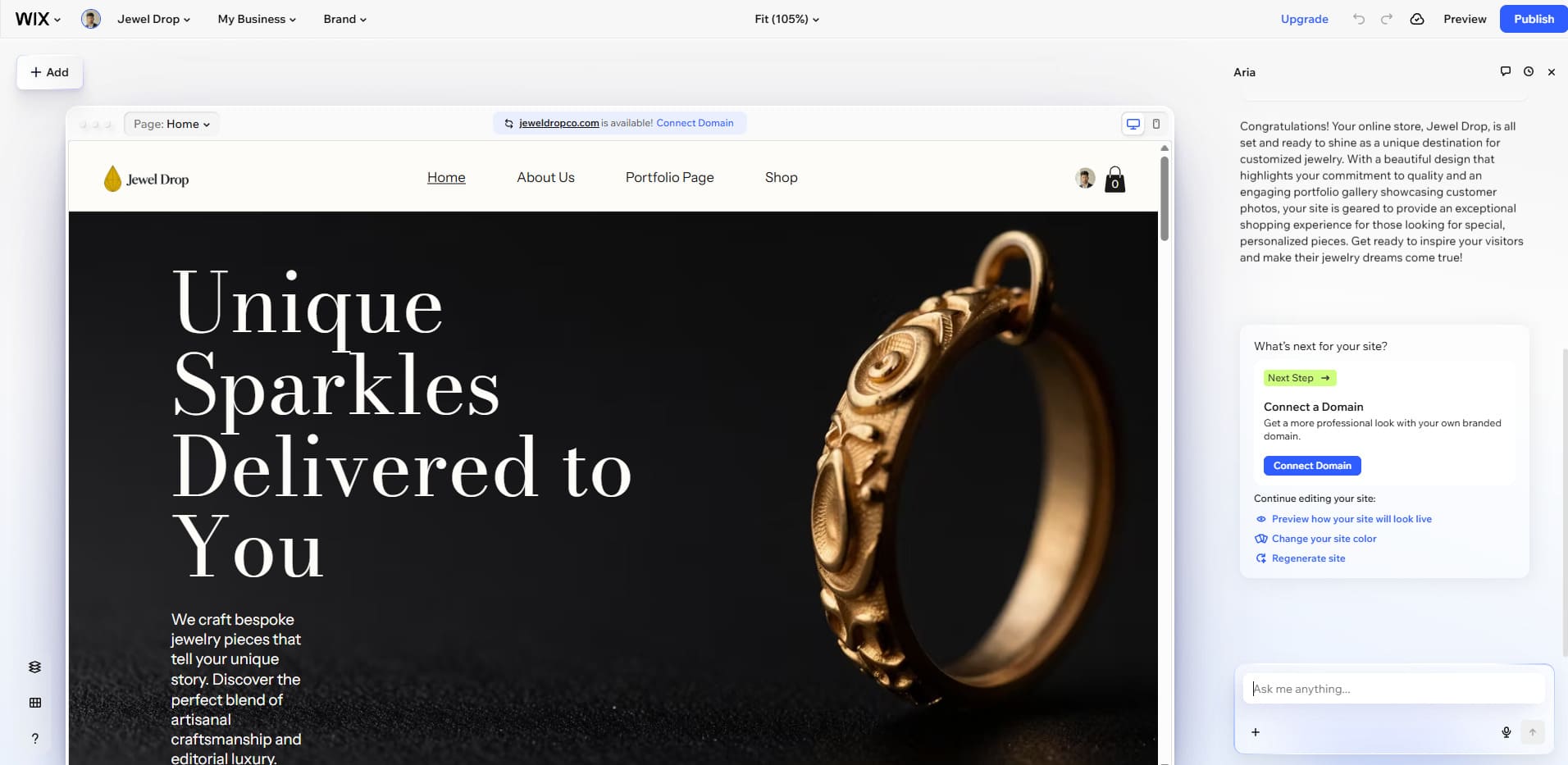Screen dimensions: 1568x765
Task: Select the Home nav menu item
Action: click(x=446, y=177)
